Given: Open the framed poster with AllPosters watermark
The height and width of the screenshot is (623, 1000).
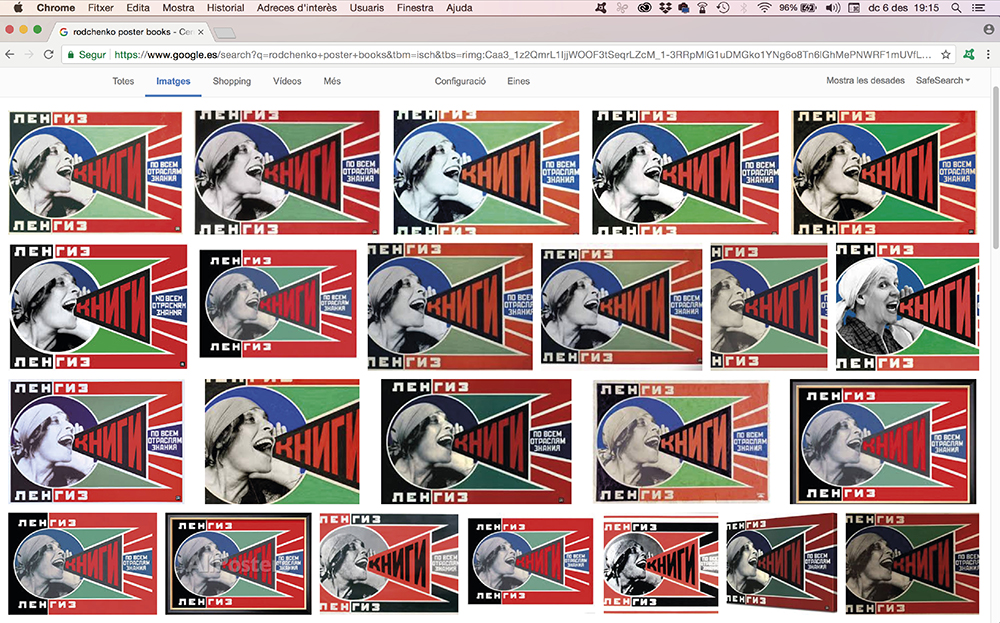Looking at the screenshot, I should [239, 564].
